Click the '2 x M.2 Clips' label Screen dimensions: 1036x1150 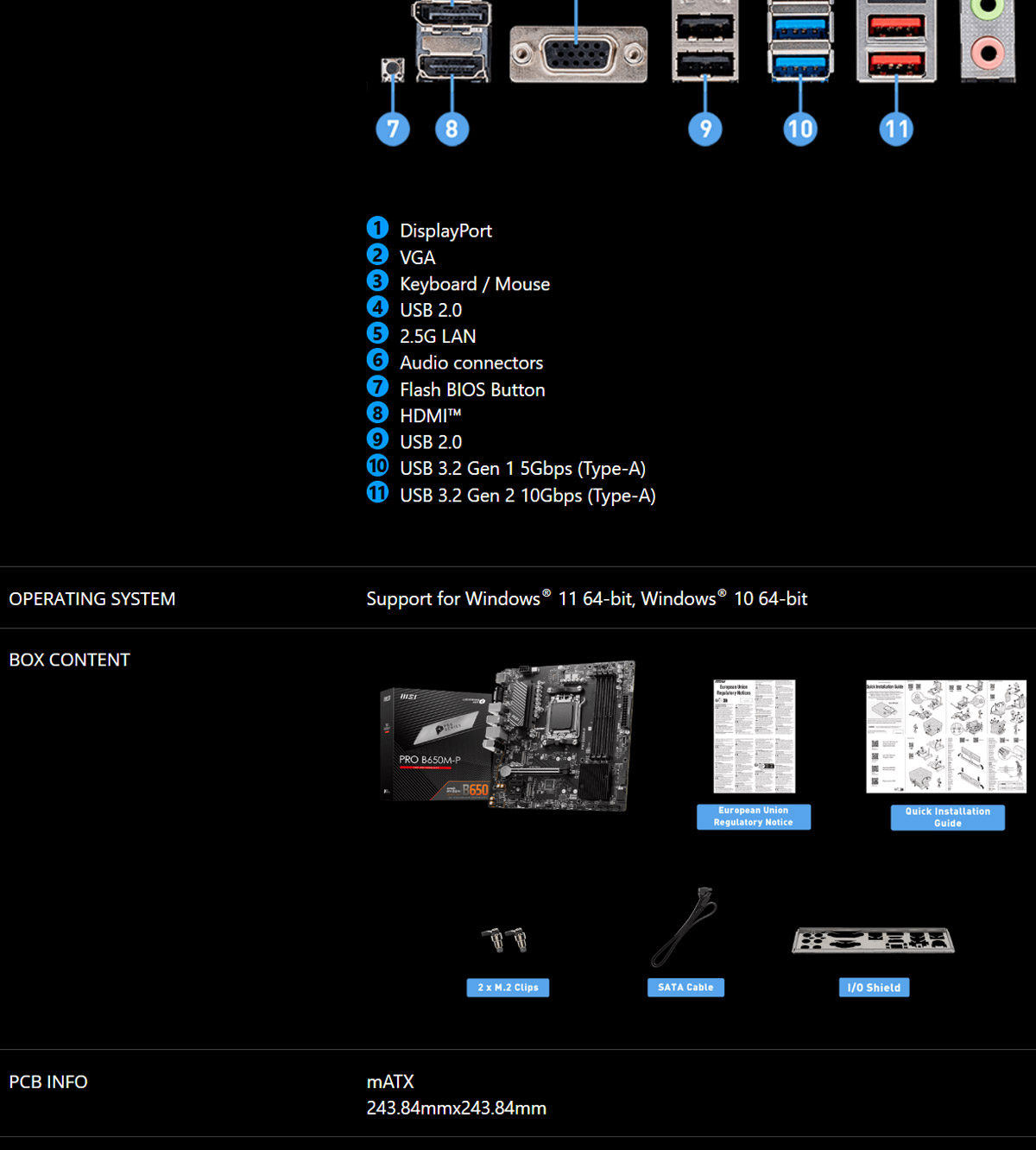[508, 988]
